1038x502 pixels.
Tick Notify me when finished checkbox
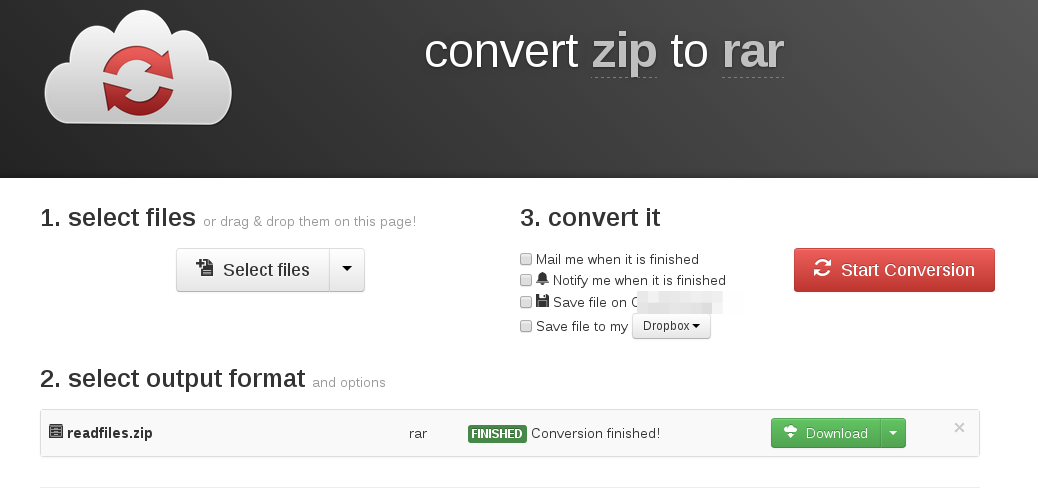click(x=526, y=281)
